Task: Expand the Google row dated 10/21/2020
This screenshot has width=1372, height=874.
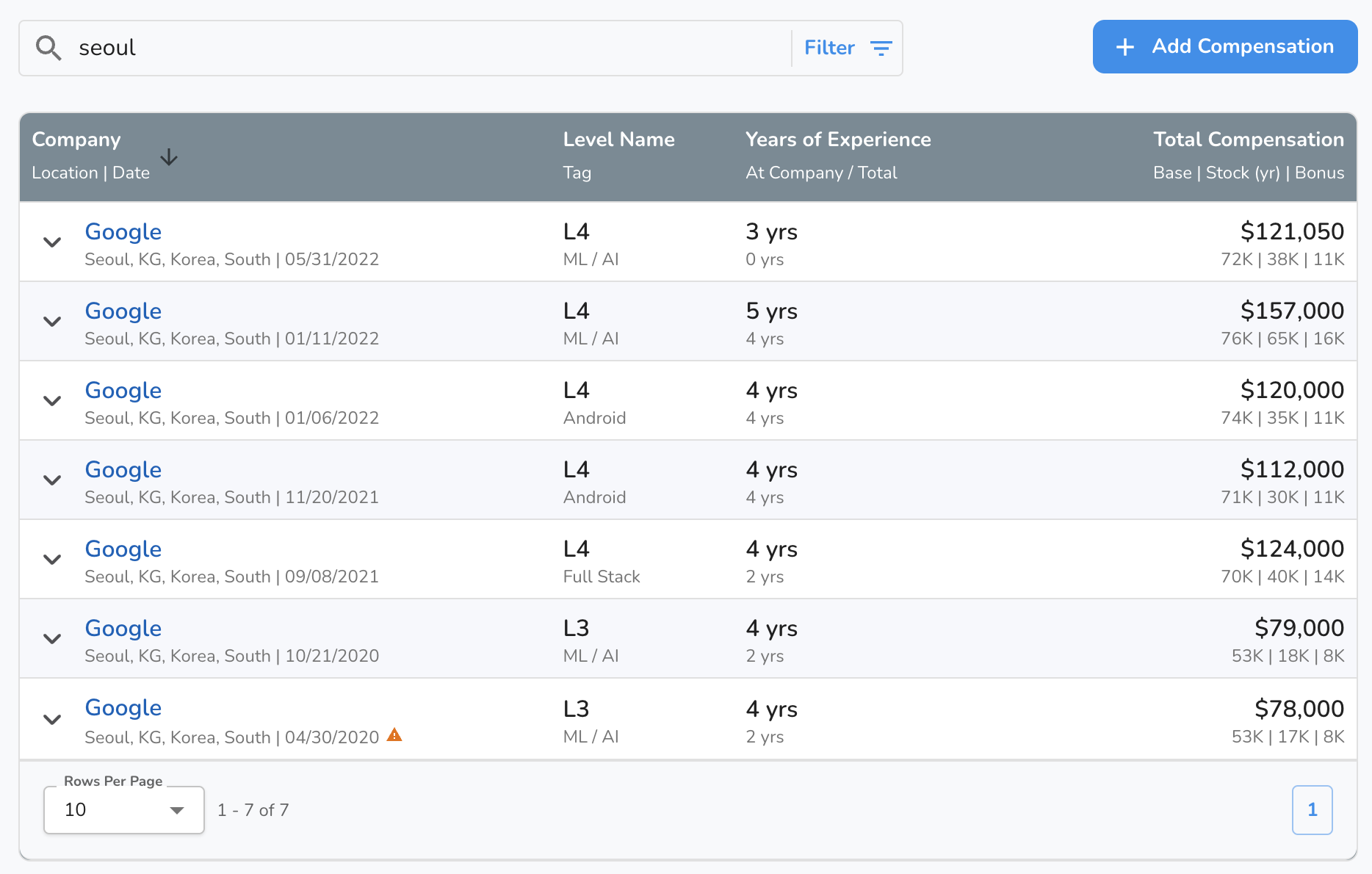Action: [52, 638]
